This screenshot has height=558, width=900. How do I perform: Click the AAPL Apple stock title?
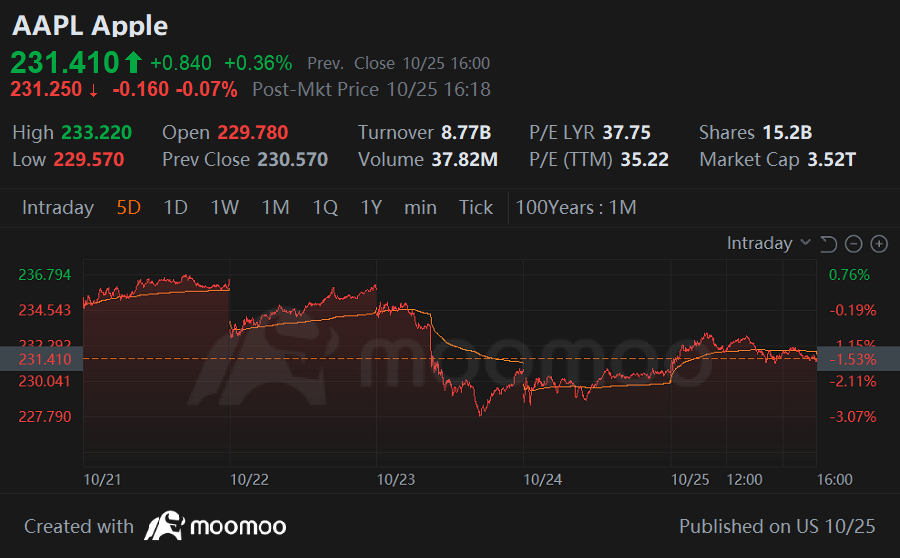point(90,26)
